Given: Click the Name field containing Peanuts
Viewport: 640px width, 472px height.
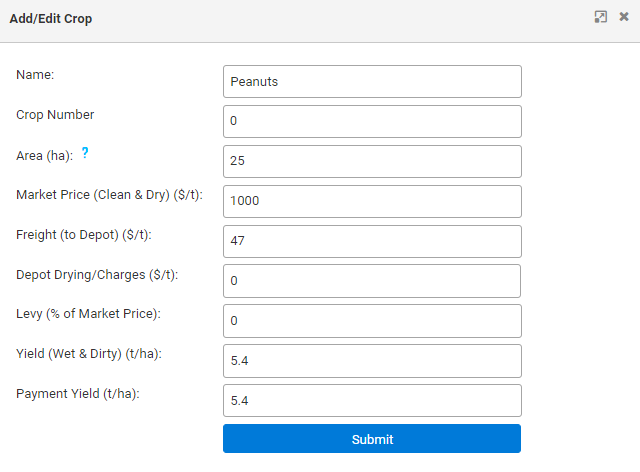Looking at the screenshot, I should tap(372, 82).
